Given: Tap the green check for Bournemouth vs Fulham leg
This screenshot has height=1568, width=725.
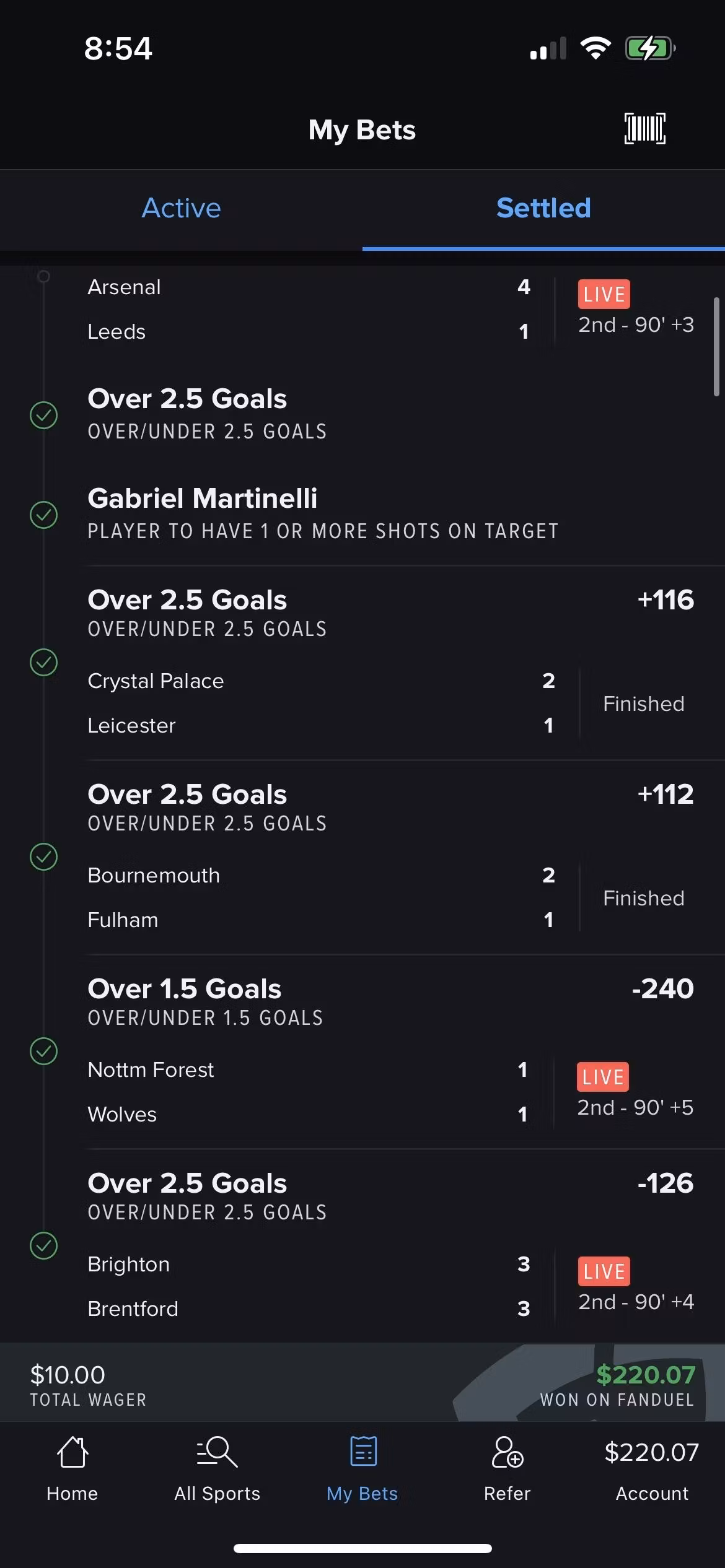Looking at the screenshot, I should click(x=44, y=857).
